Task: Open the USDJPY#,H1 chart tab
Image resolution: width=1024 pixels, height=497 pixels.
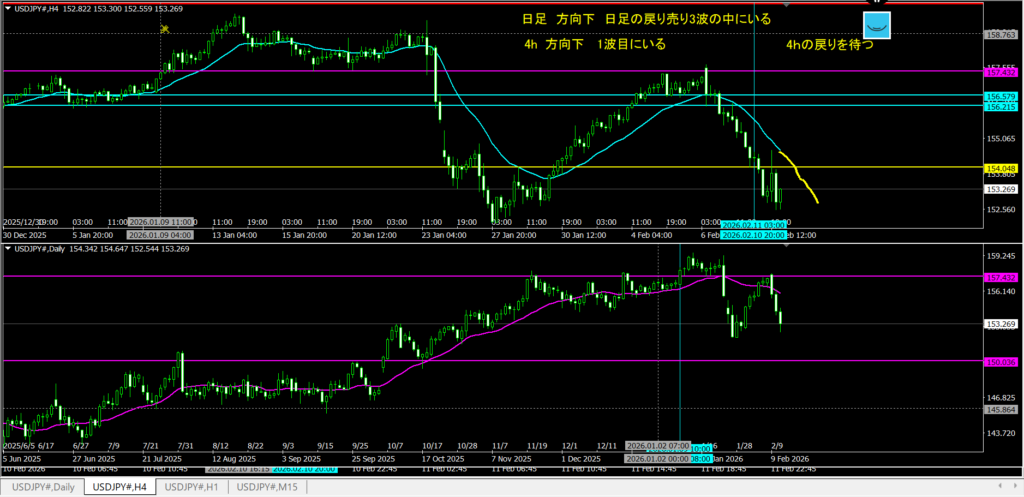Action: [x=192, y=486]
